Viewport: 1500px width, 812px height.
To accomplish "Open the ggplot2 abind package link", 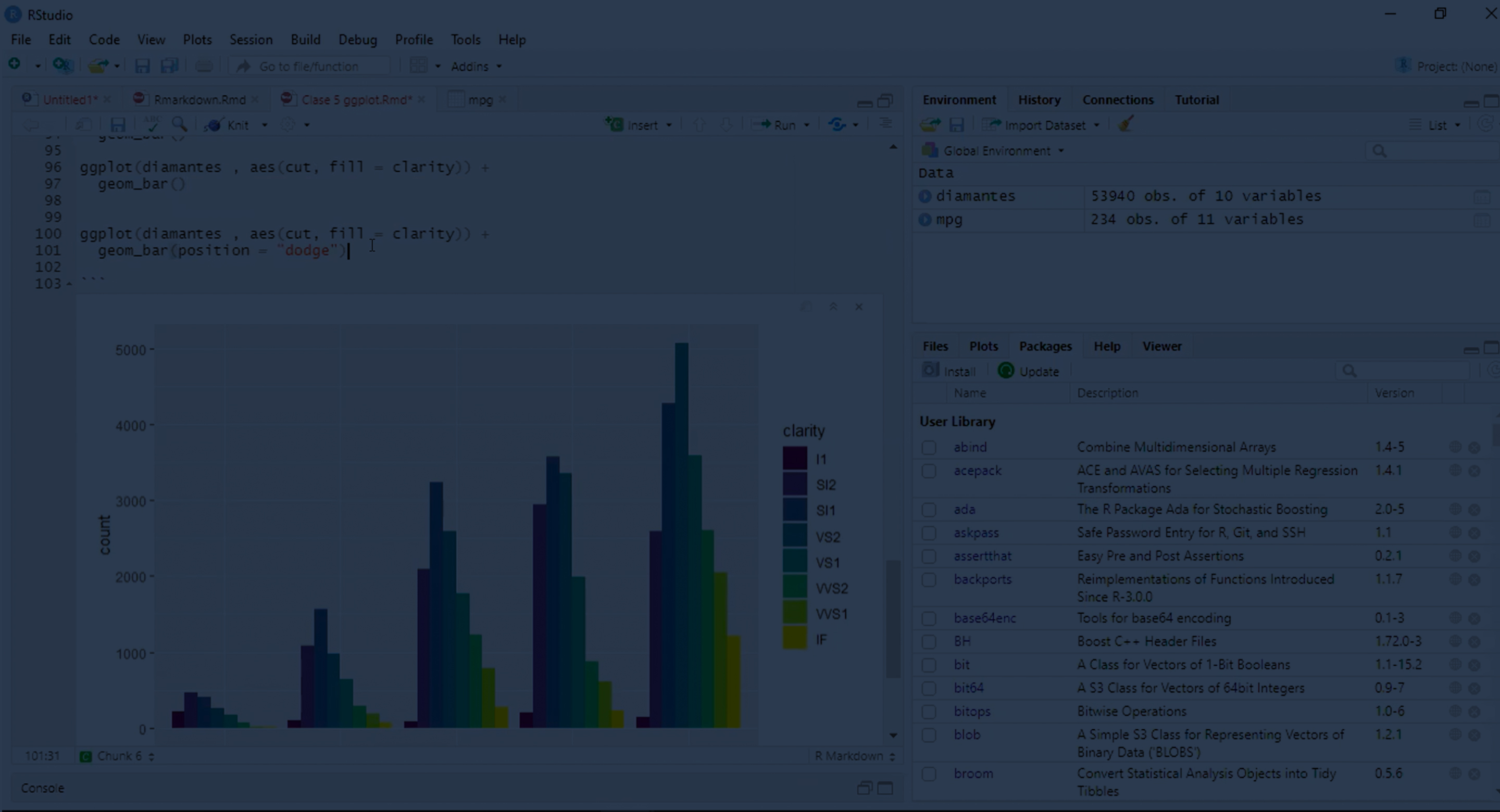I will (x=970, y=447).
